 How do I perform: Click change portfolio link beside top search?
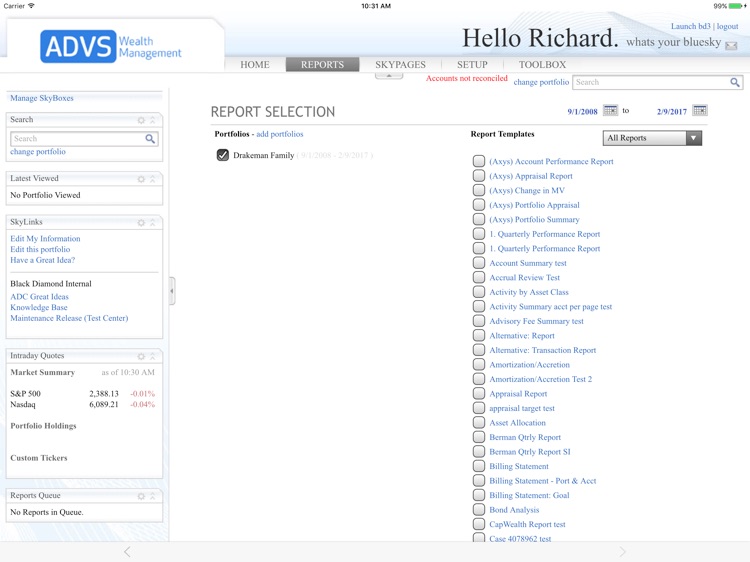pyautogui.click(x=541, y=82)
